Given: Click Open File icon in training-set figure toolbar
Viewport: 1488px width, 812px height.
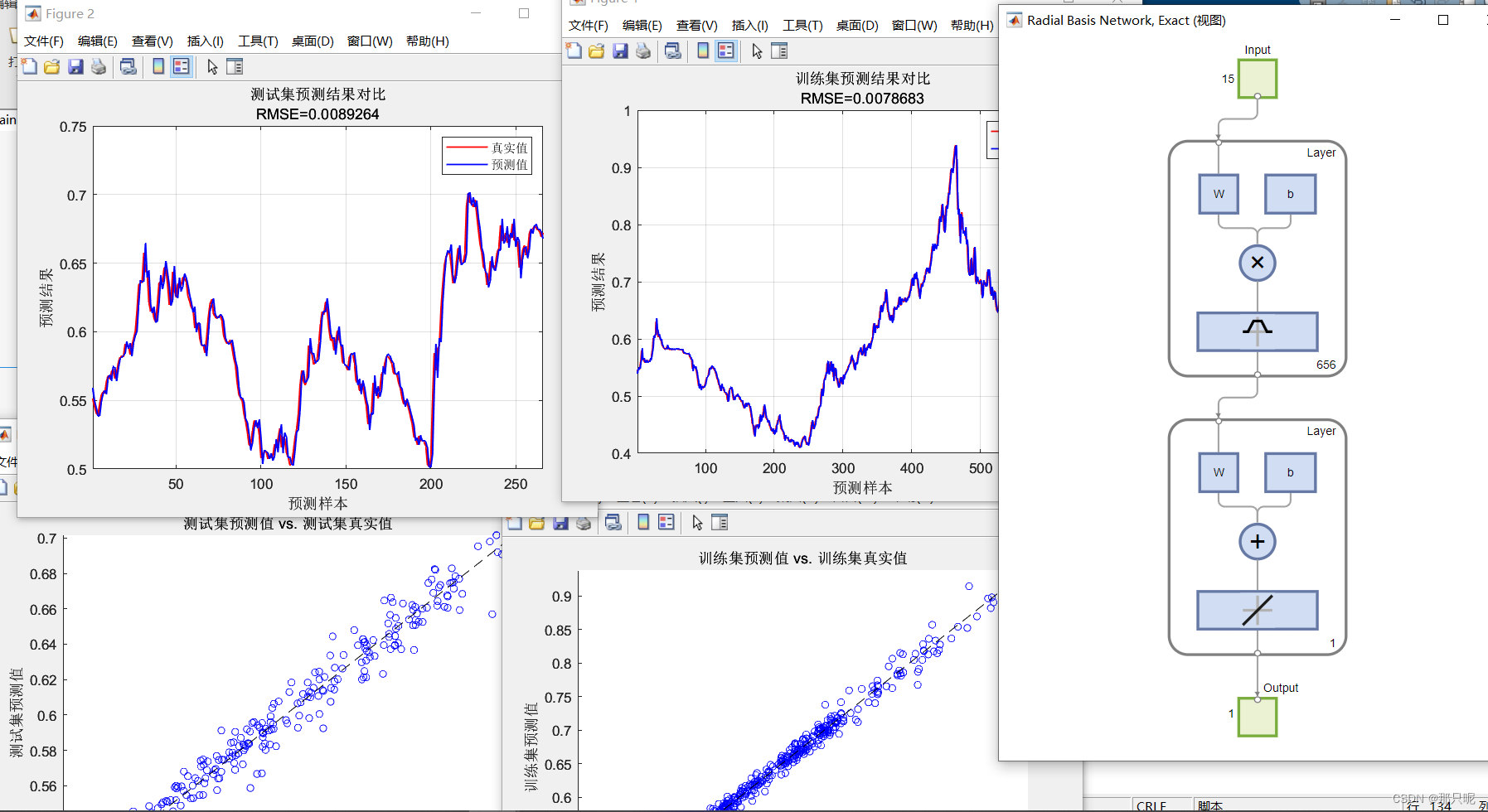Looking at the screenshot, I should 597,51.
